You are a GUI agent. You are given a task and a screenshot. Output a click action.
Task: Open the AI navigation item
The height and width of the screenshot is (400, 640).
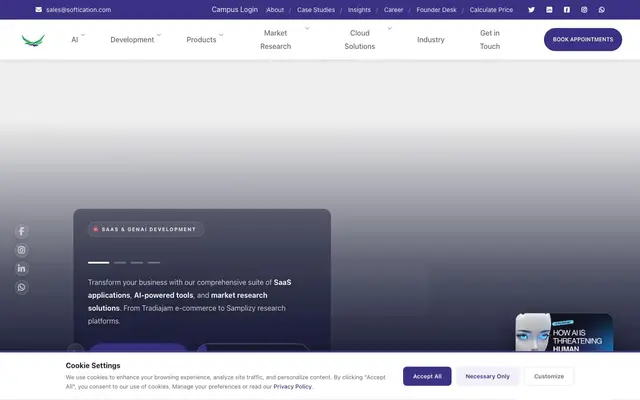[x=75, y=40]
